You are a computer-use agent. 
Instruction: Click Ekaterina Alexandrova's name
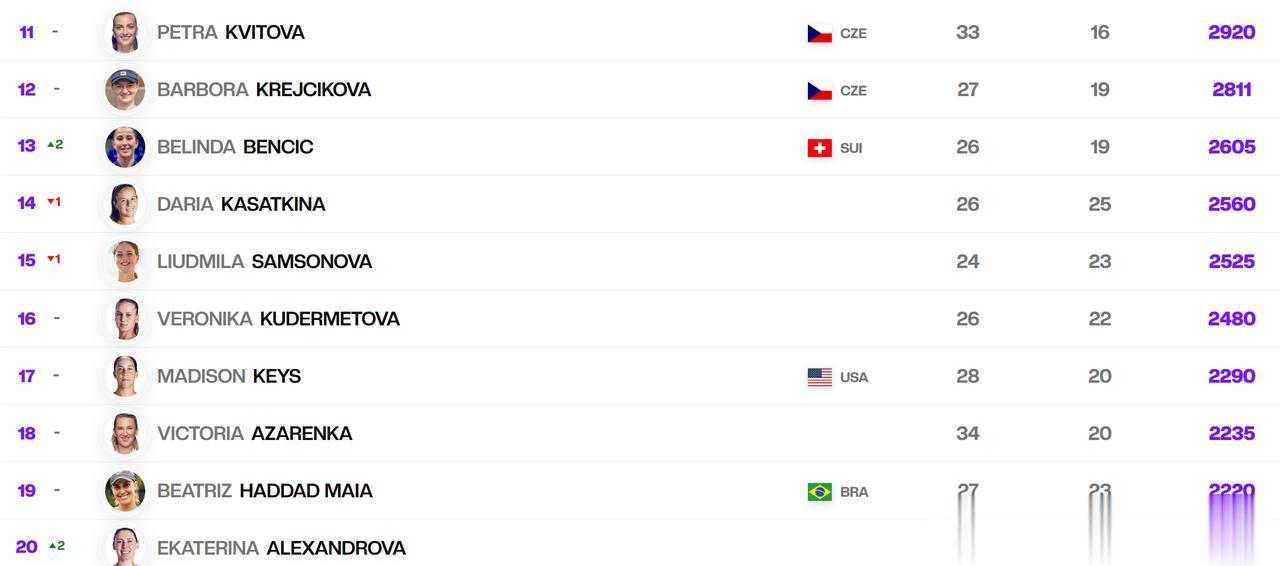tap(281, 548)
